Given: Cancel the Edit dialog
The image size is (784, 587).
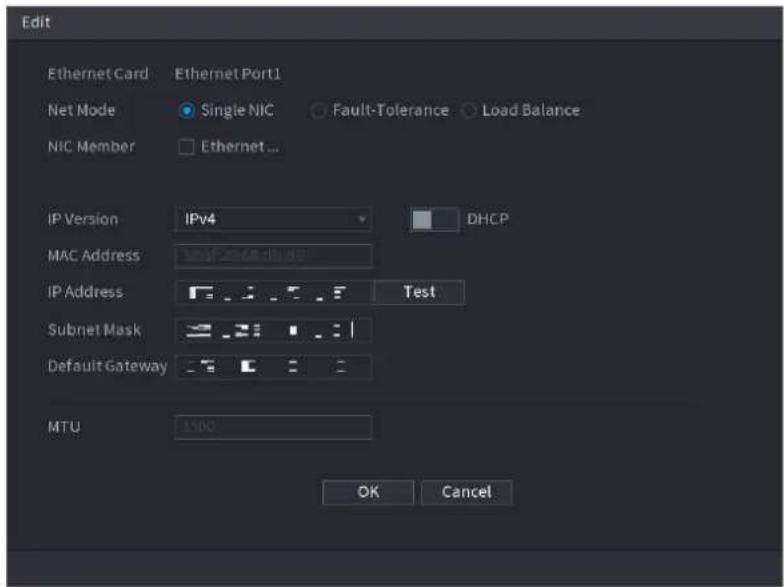Looking at the screenshot, I should point(466,492).
